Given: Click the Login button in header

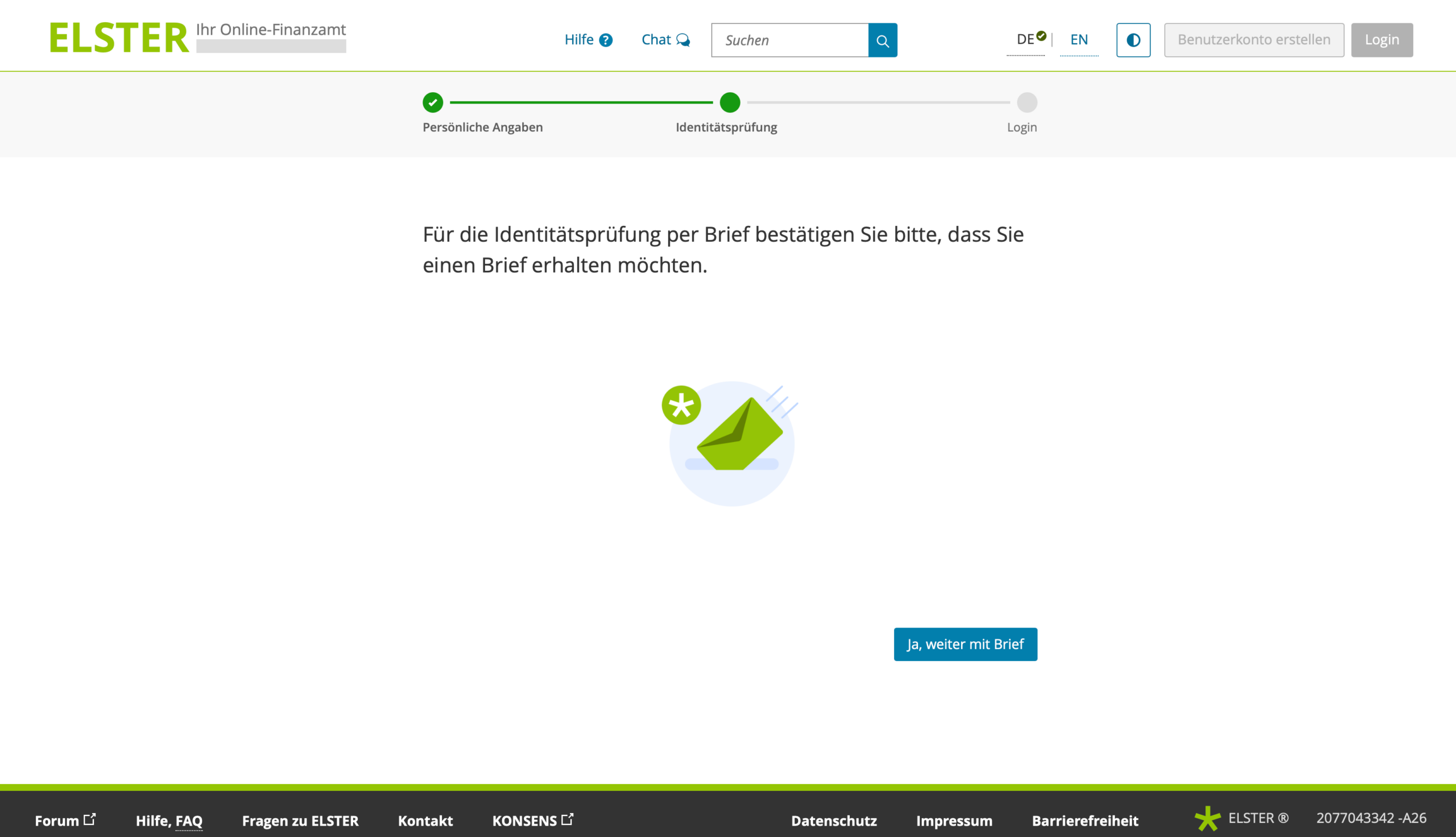Looking at the screenshot, I should (1381, 40).
